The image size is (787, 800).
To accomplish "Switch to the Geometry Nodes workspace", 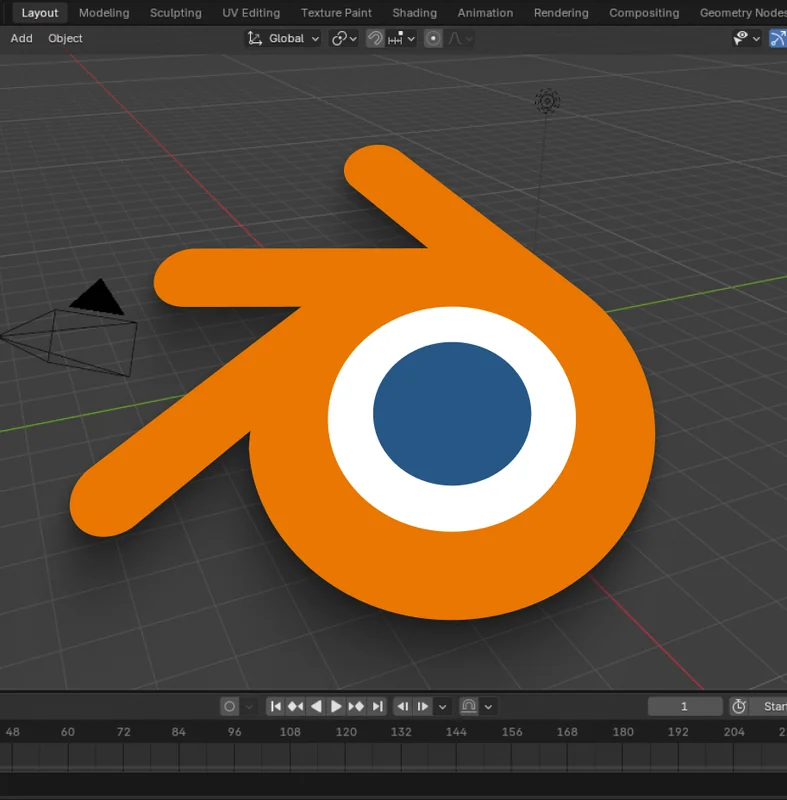I will (743, 13).
